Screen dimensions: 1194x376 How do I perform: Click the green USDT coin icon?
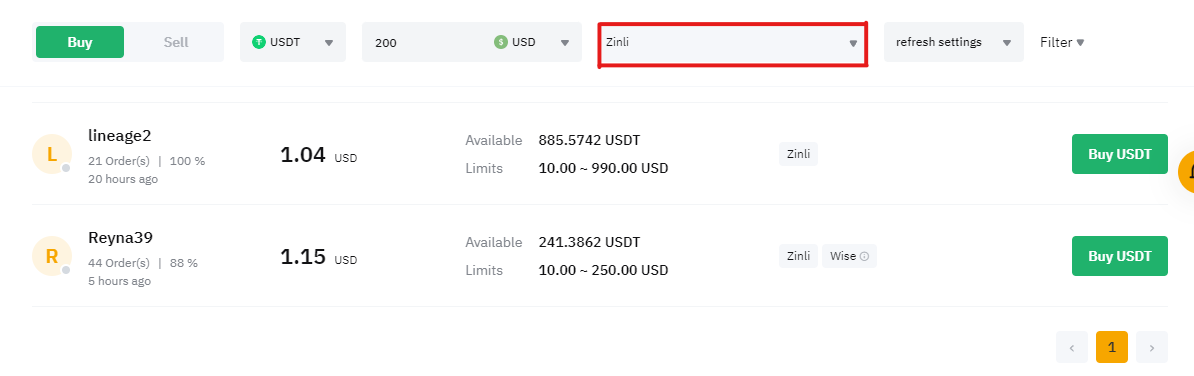pos(259,42)
